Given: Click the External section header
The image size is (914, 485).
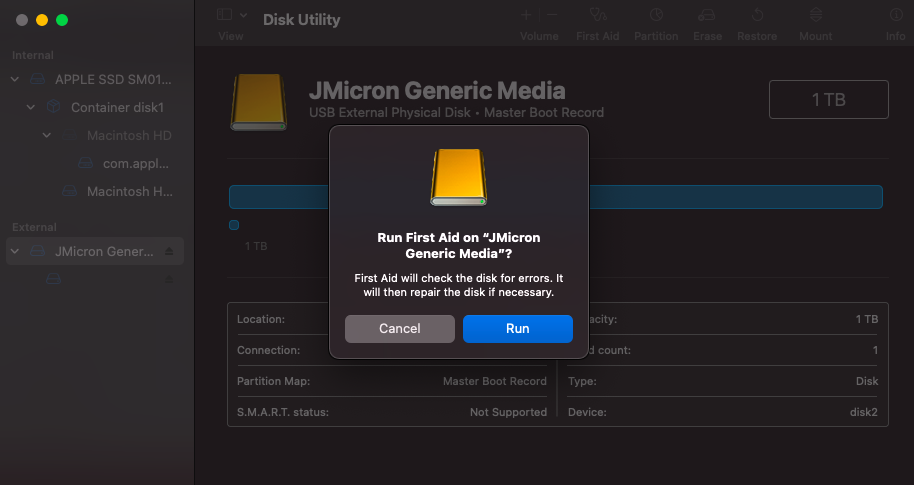Looking at the screenshot, I should [x=34, y=227].
